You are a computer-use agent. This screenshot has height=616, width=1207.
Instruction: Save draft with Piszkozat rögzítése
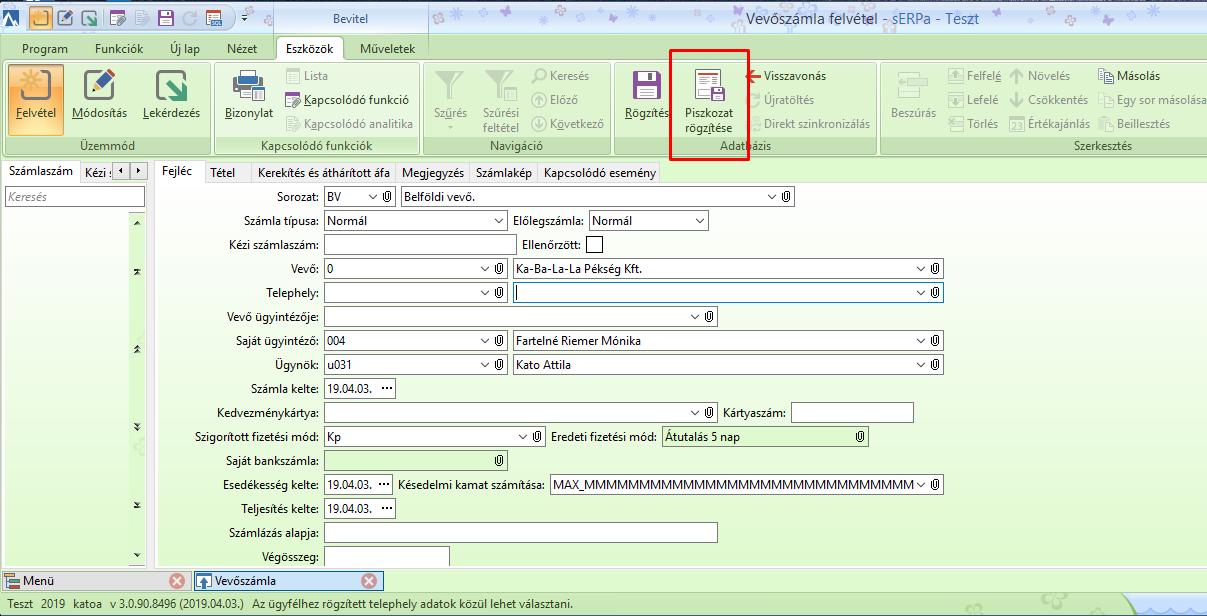point(709,103)
